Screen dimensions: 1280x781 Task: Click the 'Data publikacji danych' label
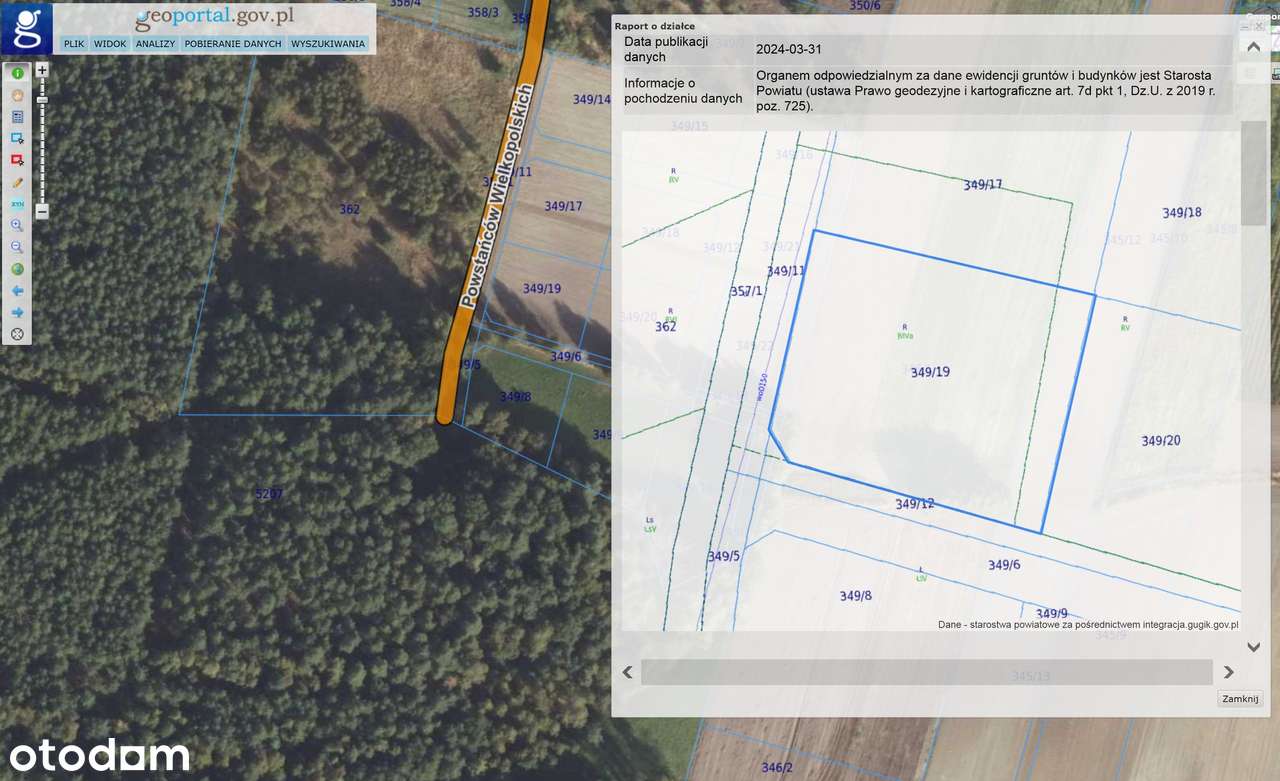click(x=666, y=49)
